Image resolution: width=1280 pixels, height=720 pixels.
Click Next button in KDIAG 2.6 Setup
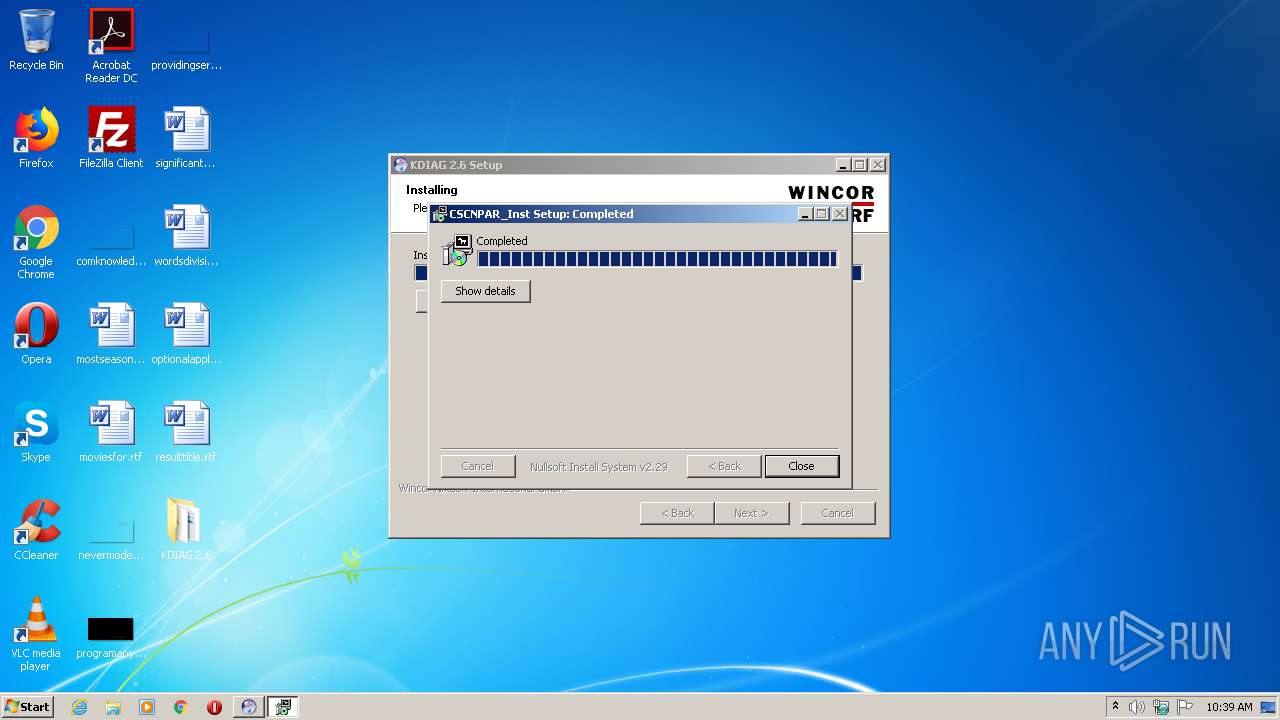coord(751,513)
